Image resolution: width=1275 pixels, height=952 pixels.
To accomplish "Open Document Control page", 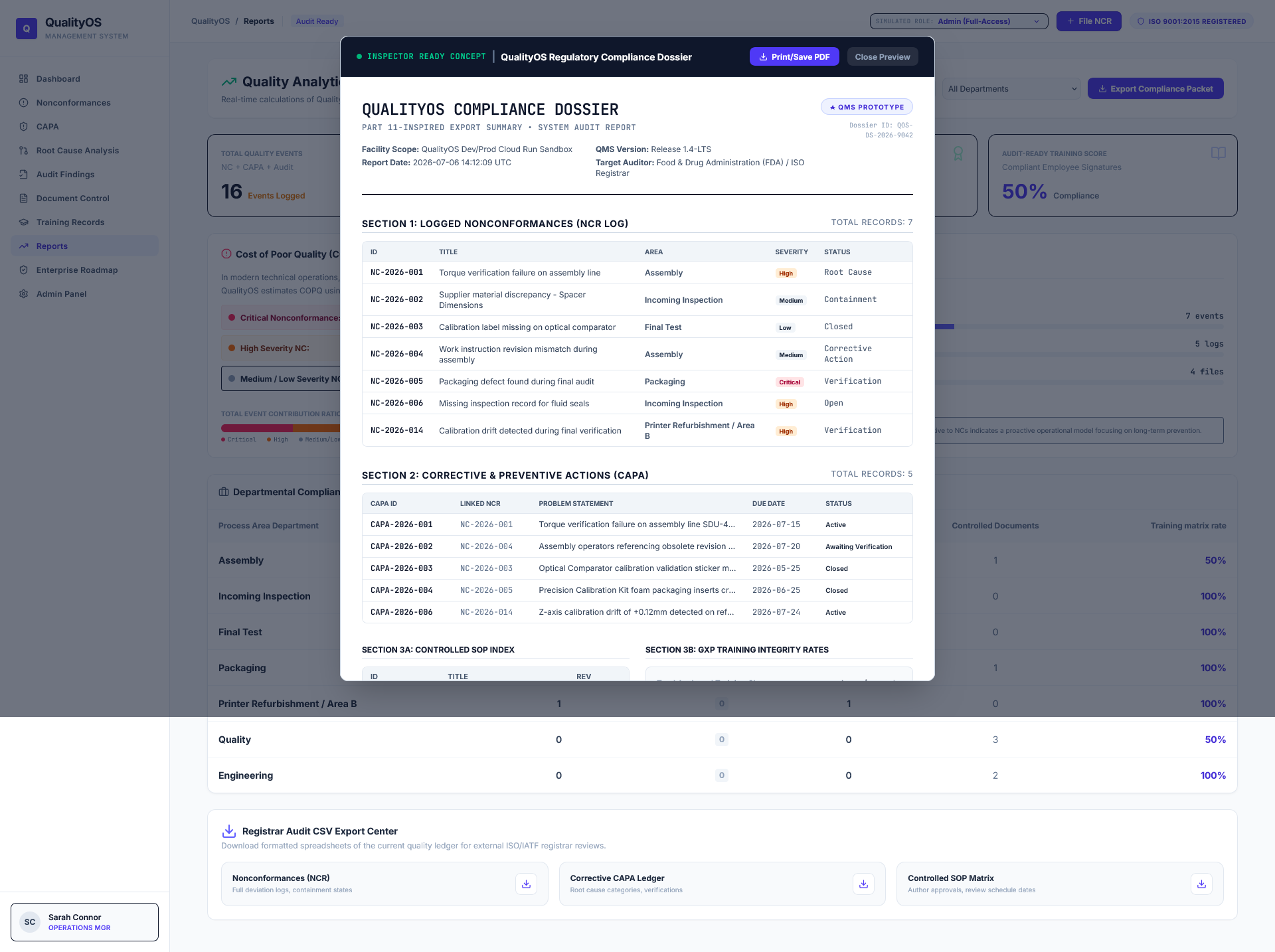I will pyautogui.click(x=84, y=198).
